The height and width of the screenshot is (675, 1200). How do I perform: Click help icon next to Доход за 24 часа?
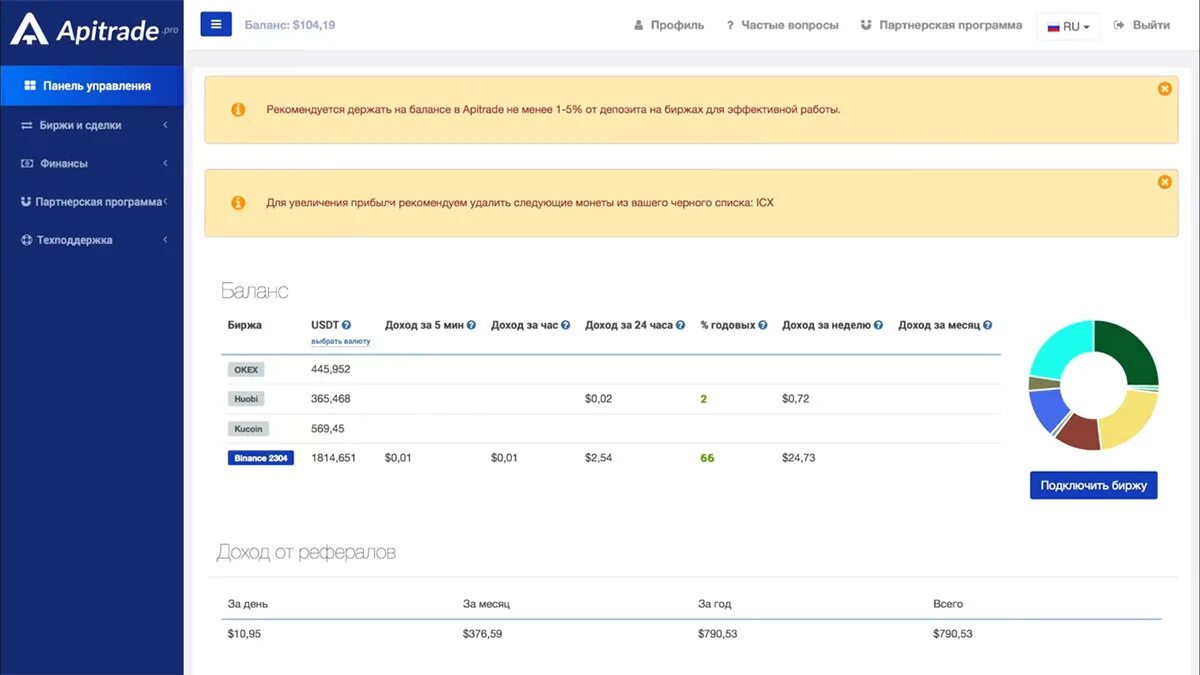point(681,325)
